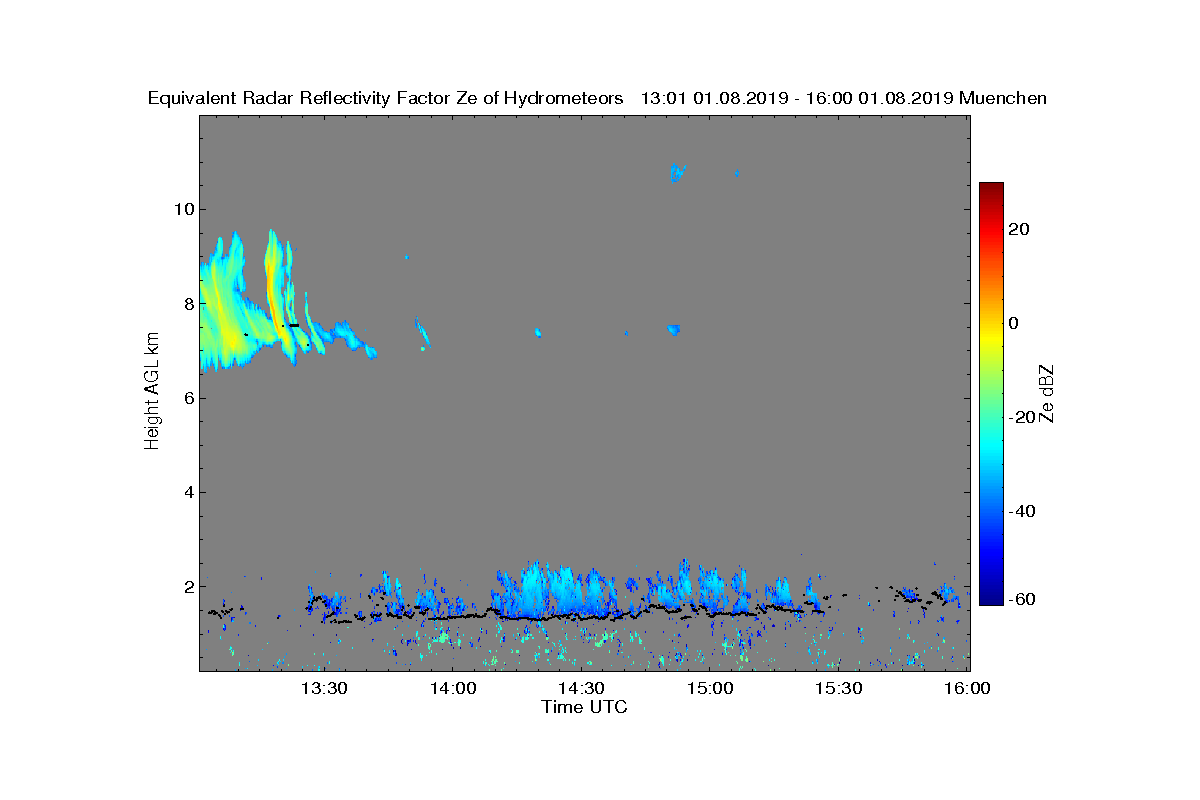This screenshot has height=800, width=1200.
Task: Click the 14:00 time tick label
Action: click(451, 688)
